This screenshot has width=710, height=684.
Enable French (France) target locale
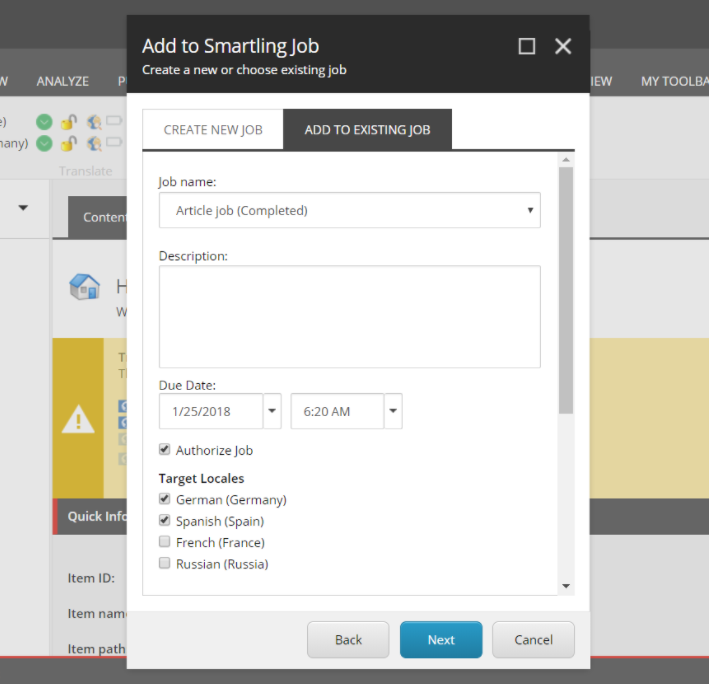click(x=164, y=541)
